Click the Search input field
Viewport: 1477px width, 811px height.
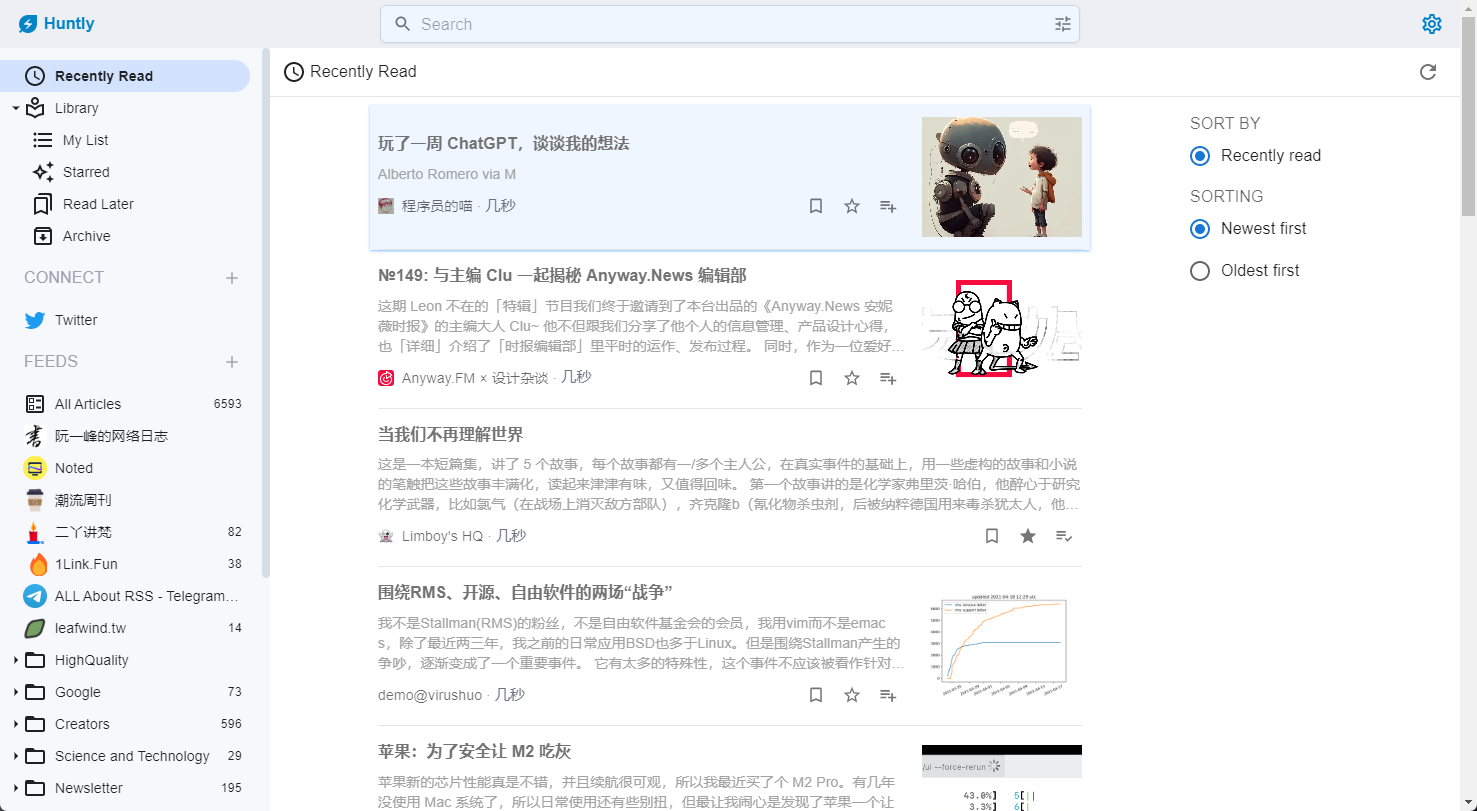[730, 24]
